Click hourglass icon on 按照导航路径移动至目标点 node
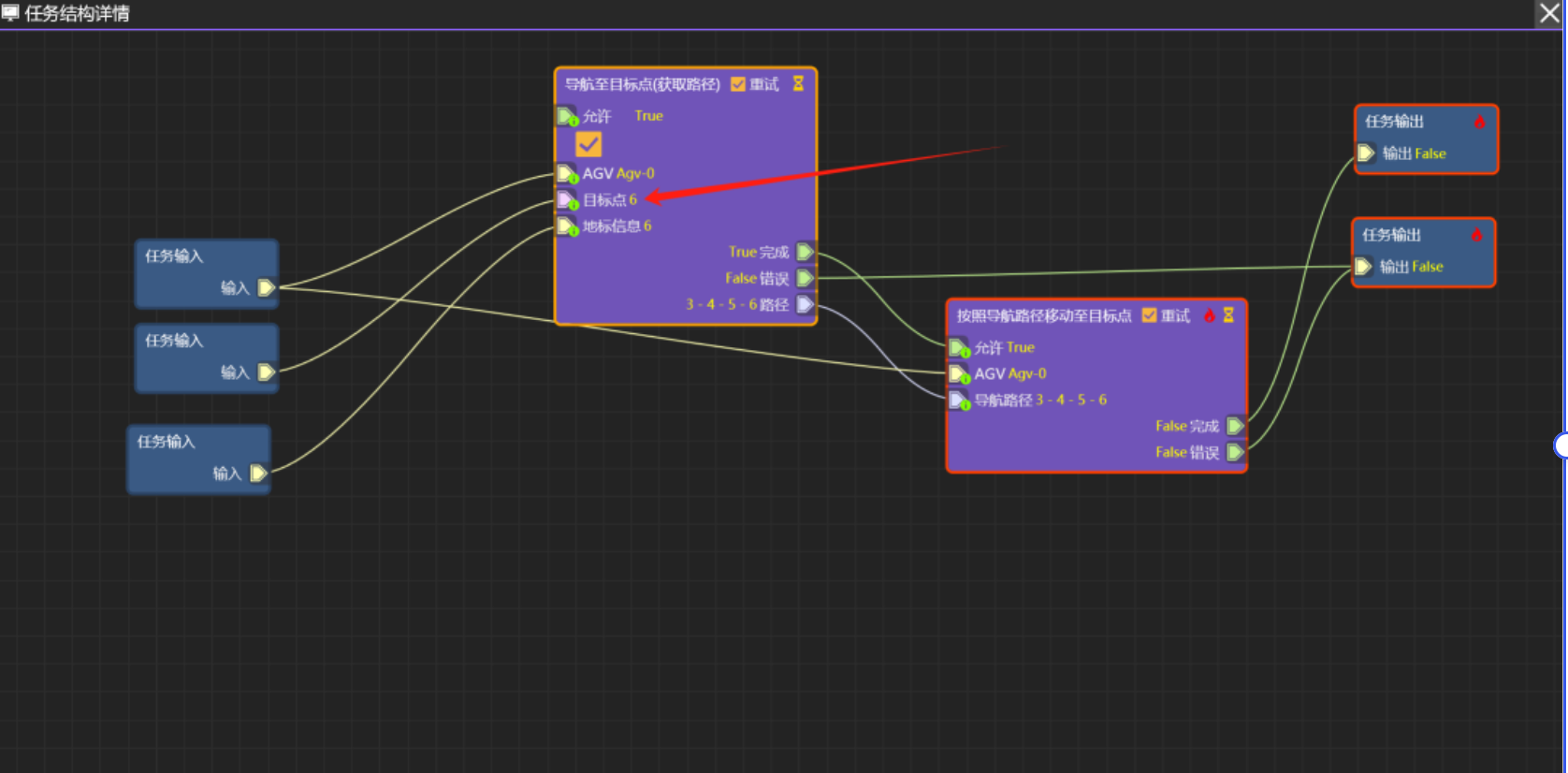The image size is (1568, 773). [1228, 315]
